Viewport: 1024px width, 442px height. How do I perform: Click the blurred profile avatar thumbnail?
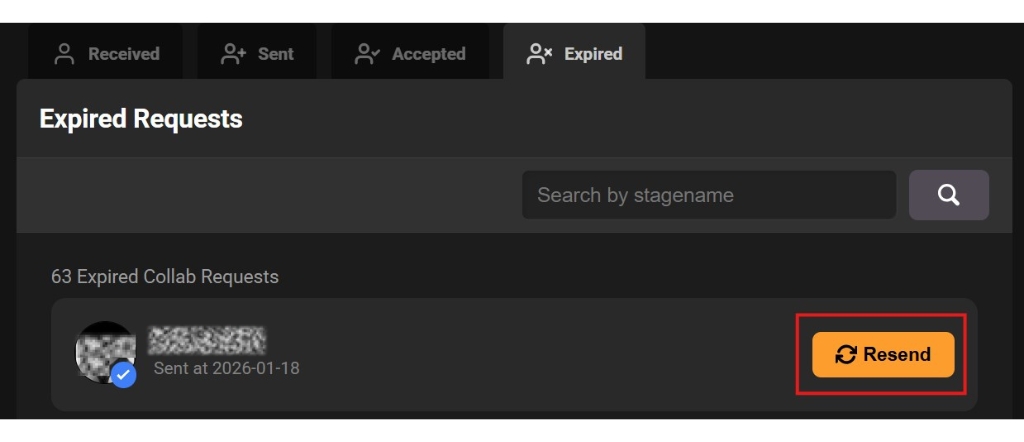tap(102, 350)
